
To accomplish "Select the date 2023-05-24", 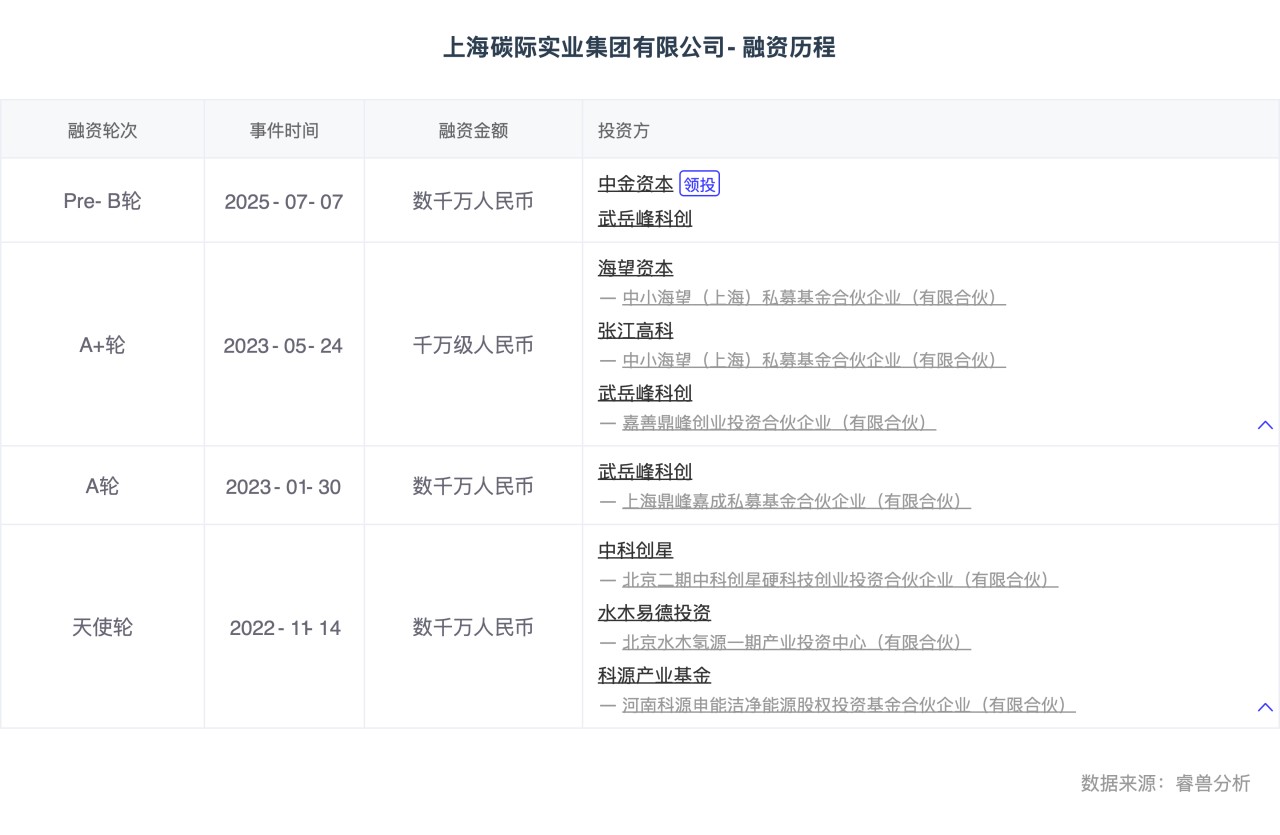I will point(284,346).
